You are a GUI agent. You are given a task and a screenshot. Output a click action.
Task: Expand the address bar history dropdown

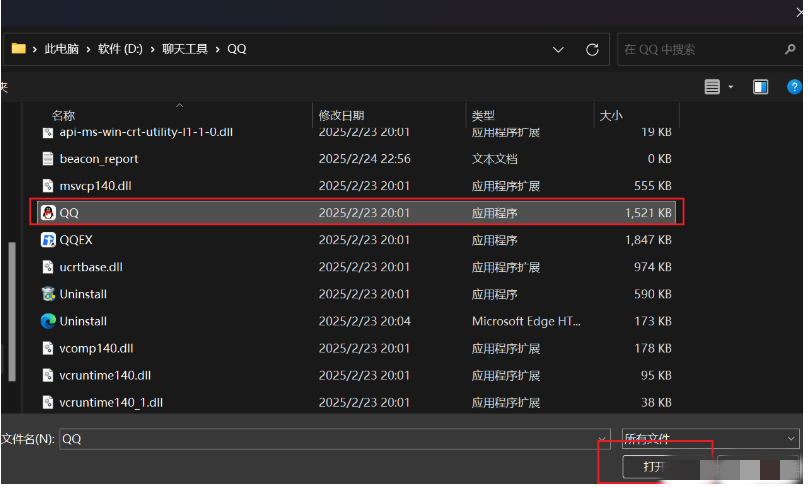pyautogui.click(x=558, y=49)
